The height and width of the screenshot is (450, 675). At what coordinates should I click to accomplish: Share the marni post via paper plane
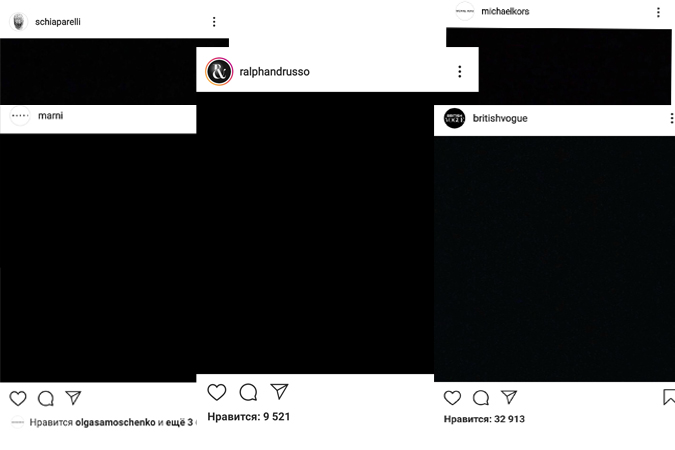tap(73, 397)
